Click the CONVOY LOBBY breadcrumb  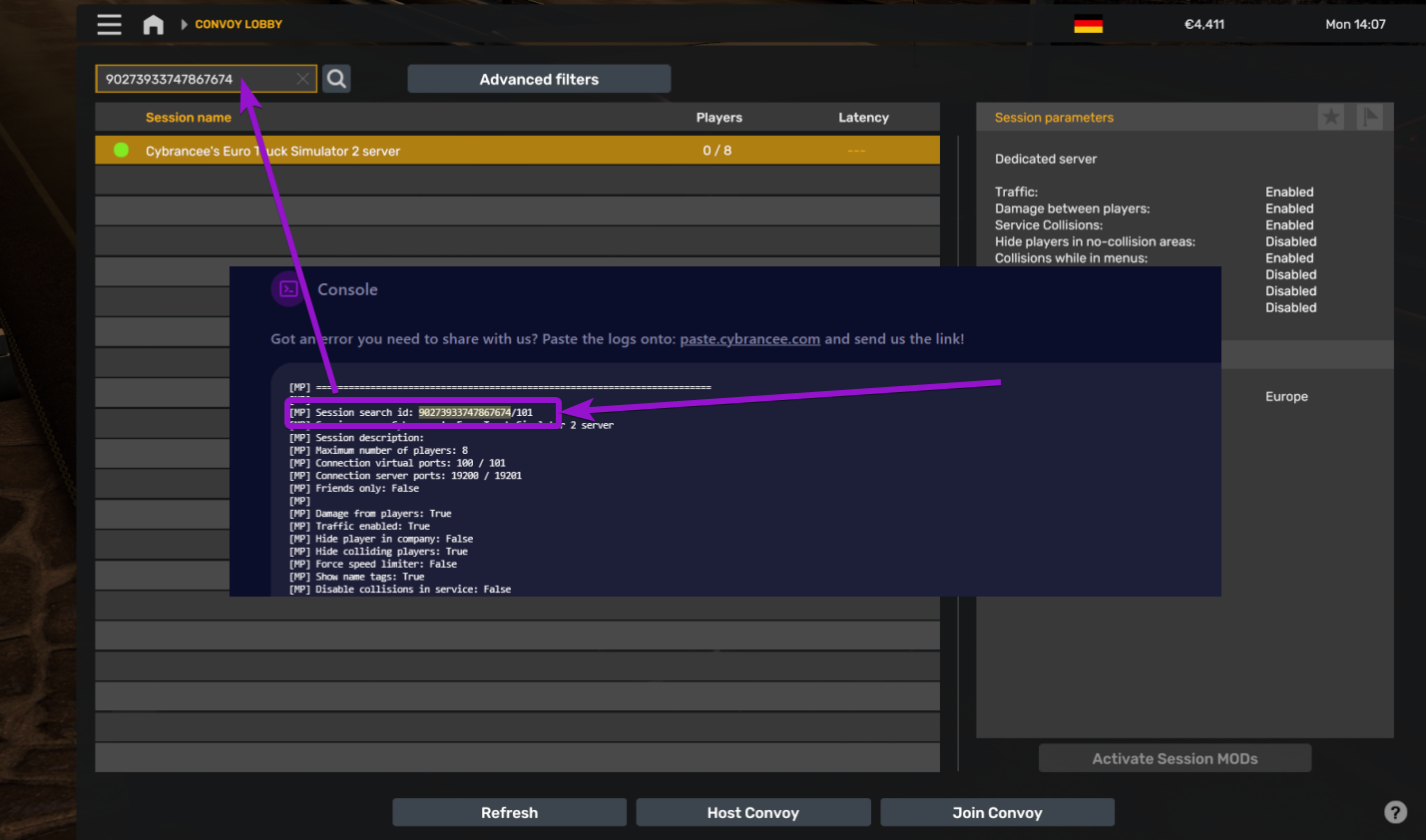[238, 24]
